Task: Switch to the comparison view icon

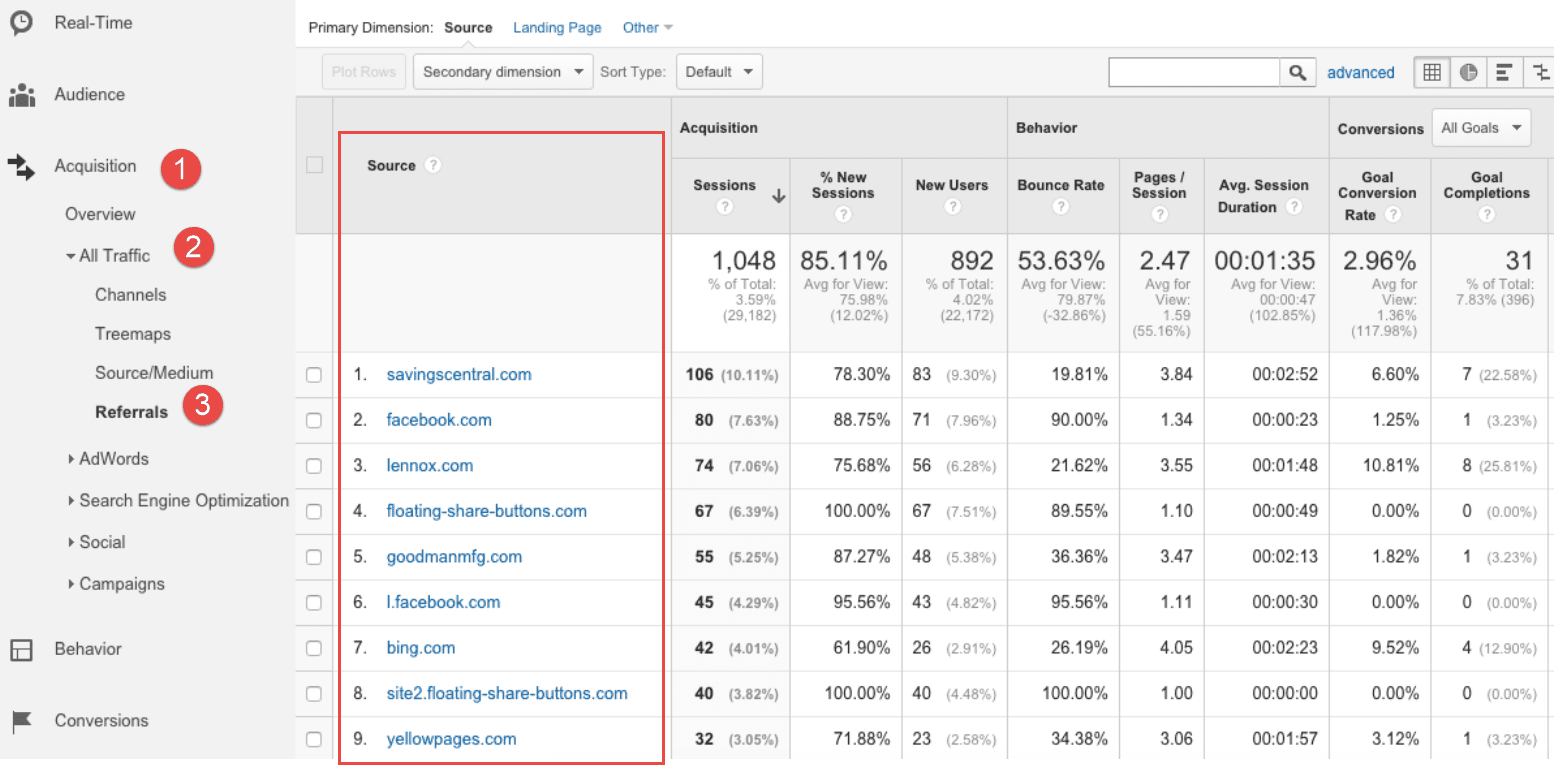Action: [x=1540, y=72]
